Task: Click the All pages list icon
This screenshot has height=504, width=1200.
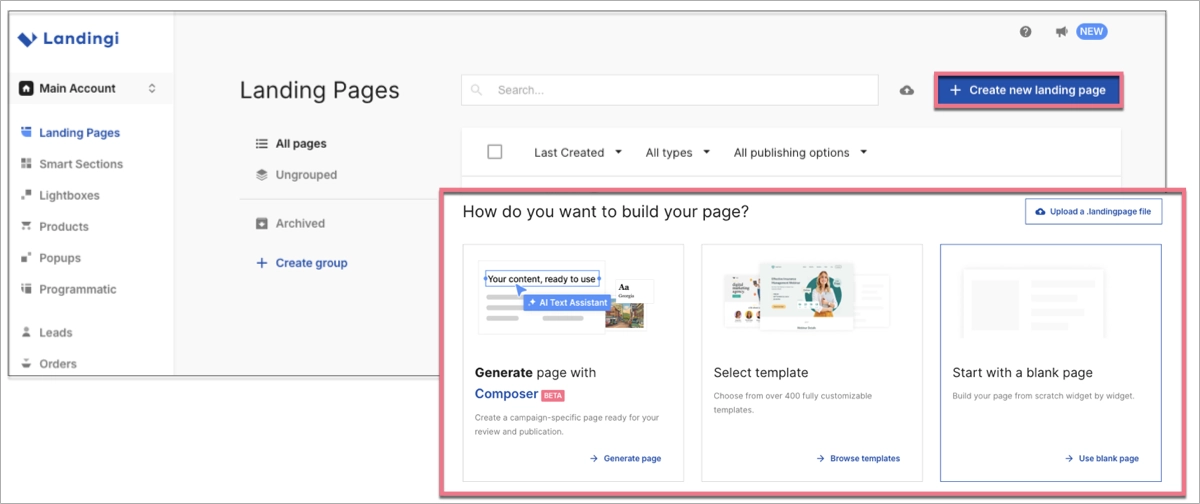Action: (x=262, y=144)
